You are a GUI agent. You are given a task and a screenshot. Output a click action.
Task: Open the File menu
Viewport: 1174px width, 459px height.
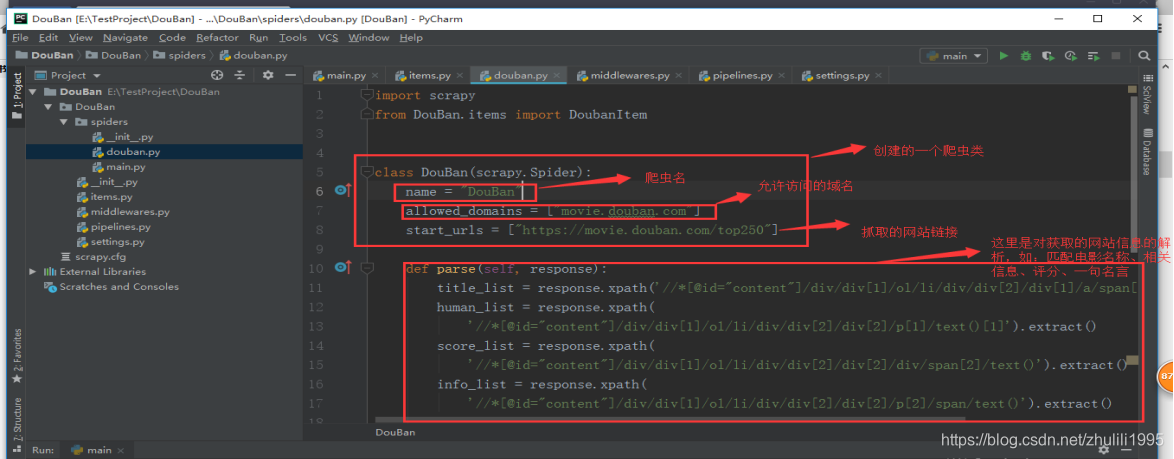(20, 37)
